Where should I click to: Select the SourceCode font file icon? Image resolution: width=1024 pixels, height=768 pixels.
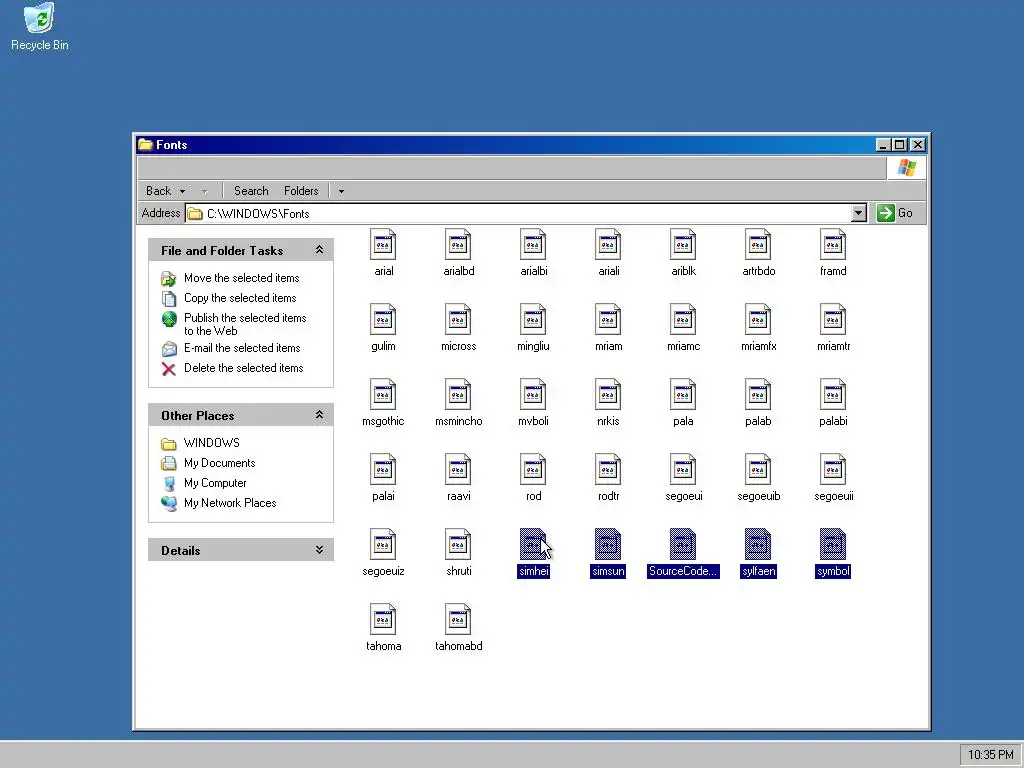[683, 545]
